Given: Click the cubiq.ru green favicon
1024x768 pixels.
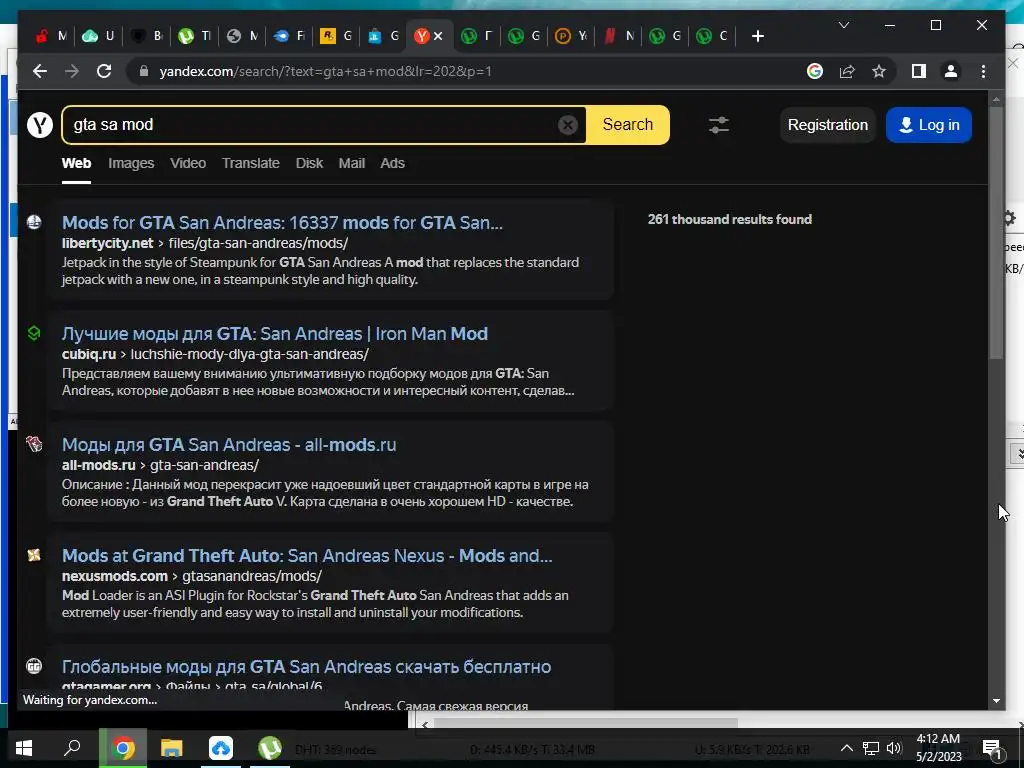Looking at the screenshot, I should [x=34, y=333].
